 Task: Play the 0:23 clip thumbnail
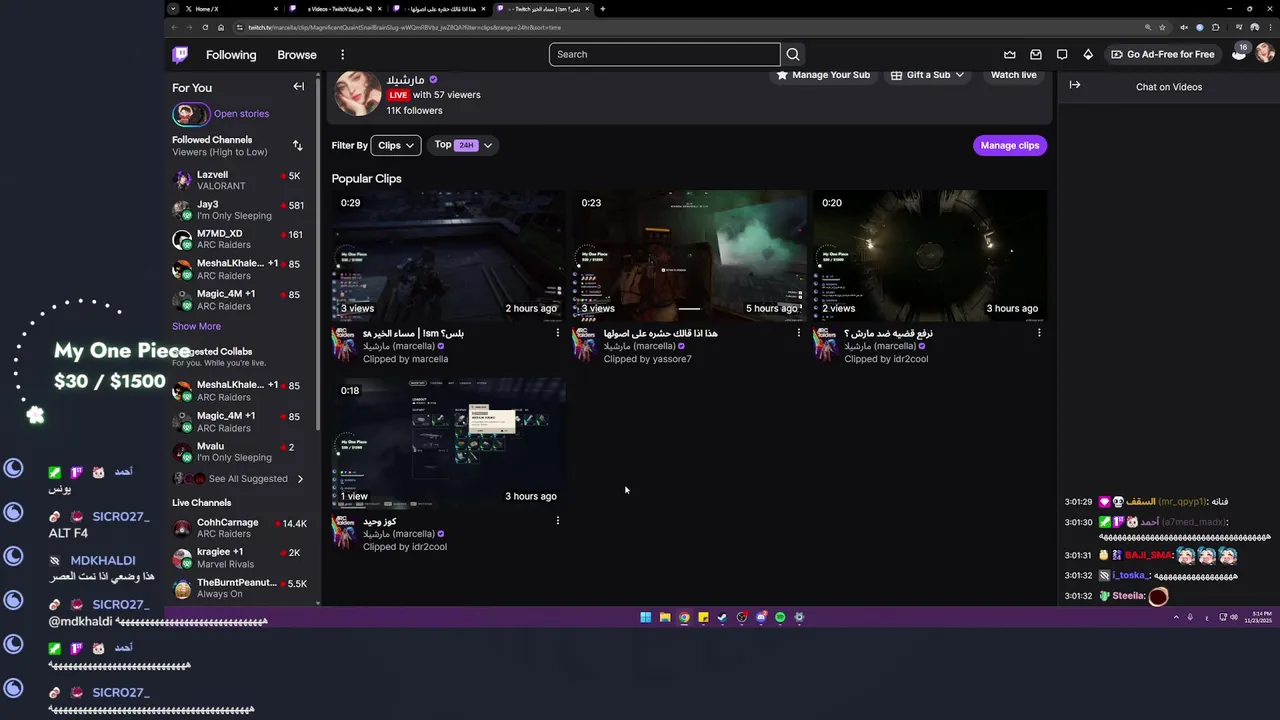[689, 255]
